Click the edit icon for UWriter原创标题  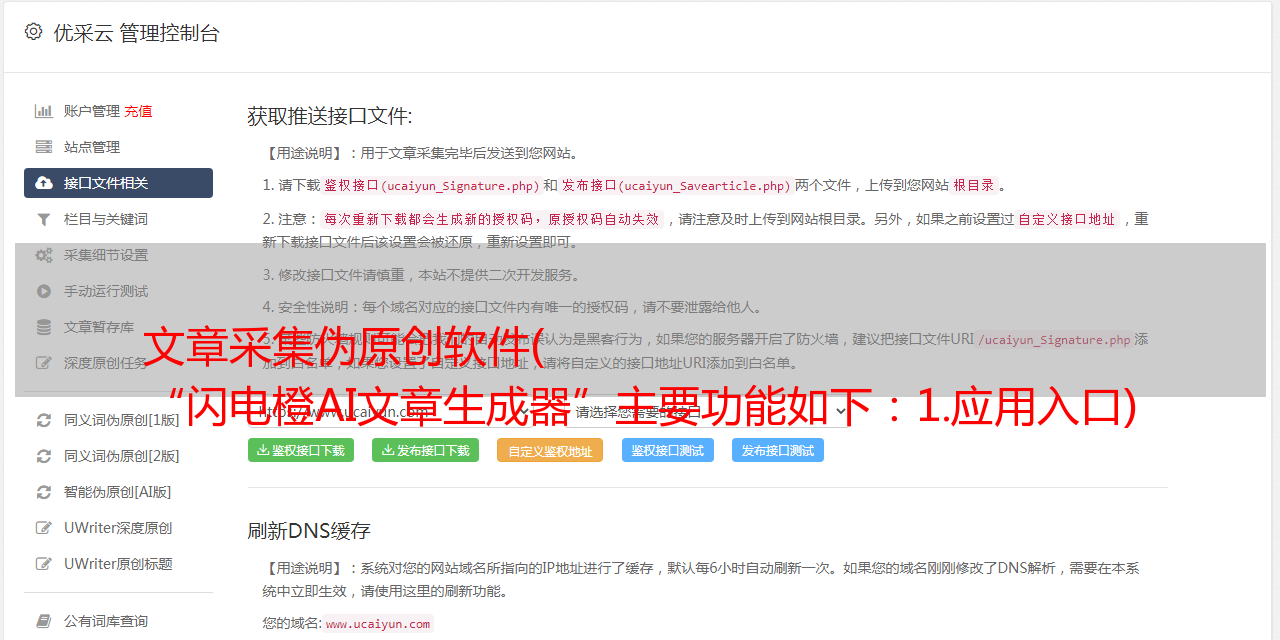tap(44, 564)
